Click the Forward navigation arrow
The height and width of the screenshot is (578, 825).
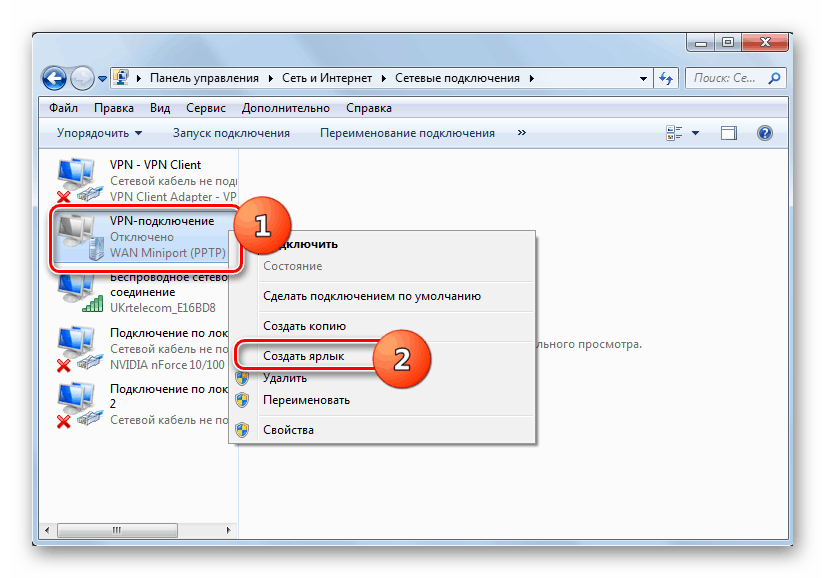point(82,78)
